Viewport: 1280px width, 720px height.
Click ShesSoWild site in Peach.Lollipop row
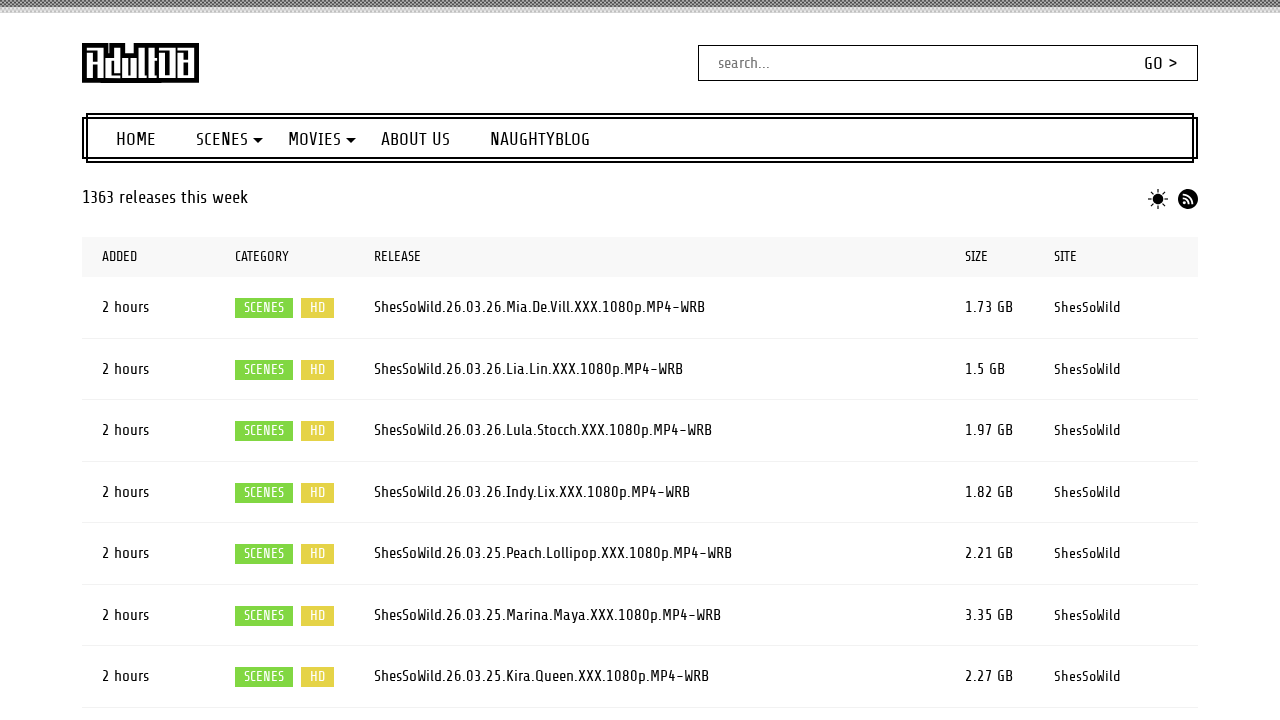coord(1087,553)
